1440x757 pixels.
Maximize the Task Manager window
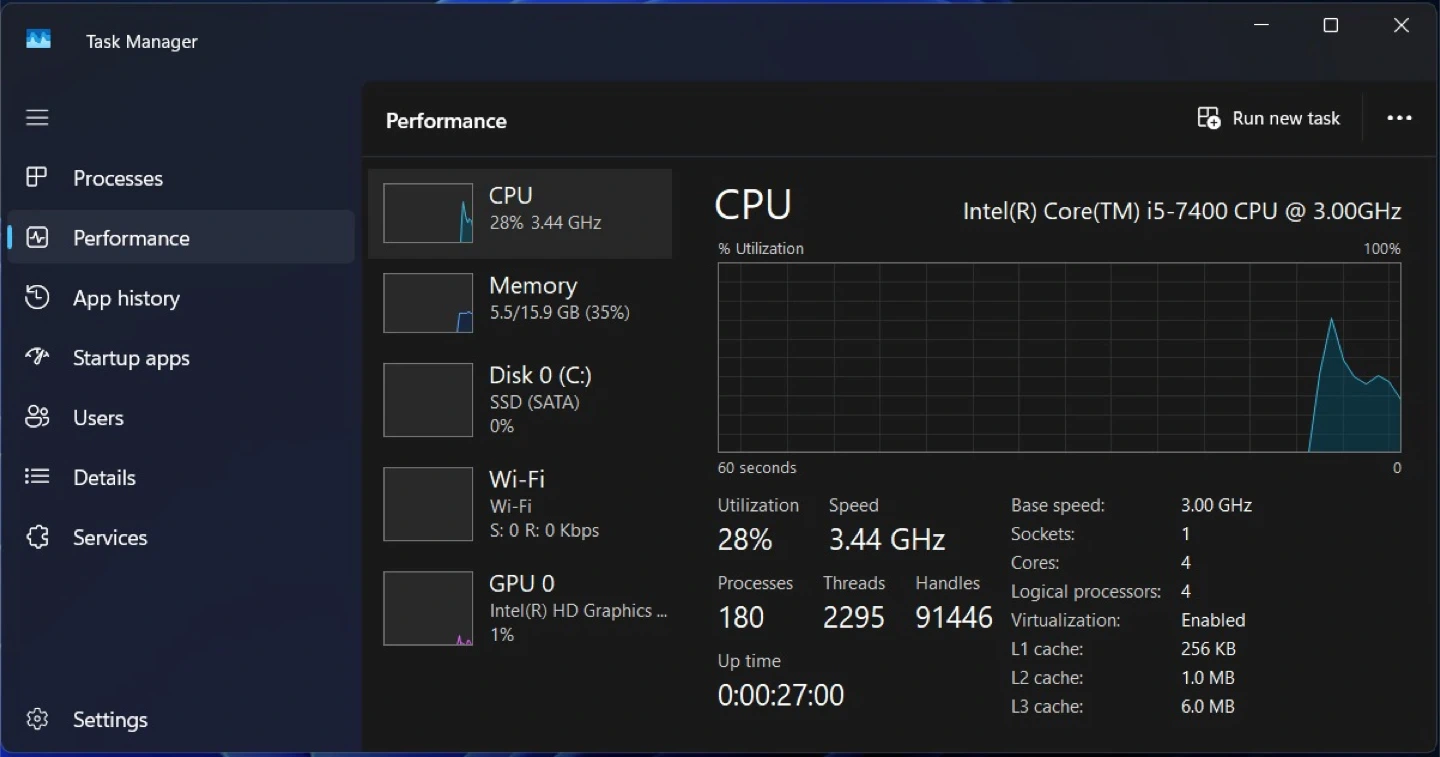(x=1330, y=26)
